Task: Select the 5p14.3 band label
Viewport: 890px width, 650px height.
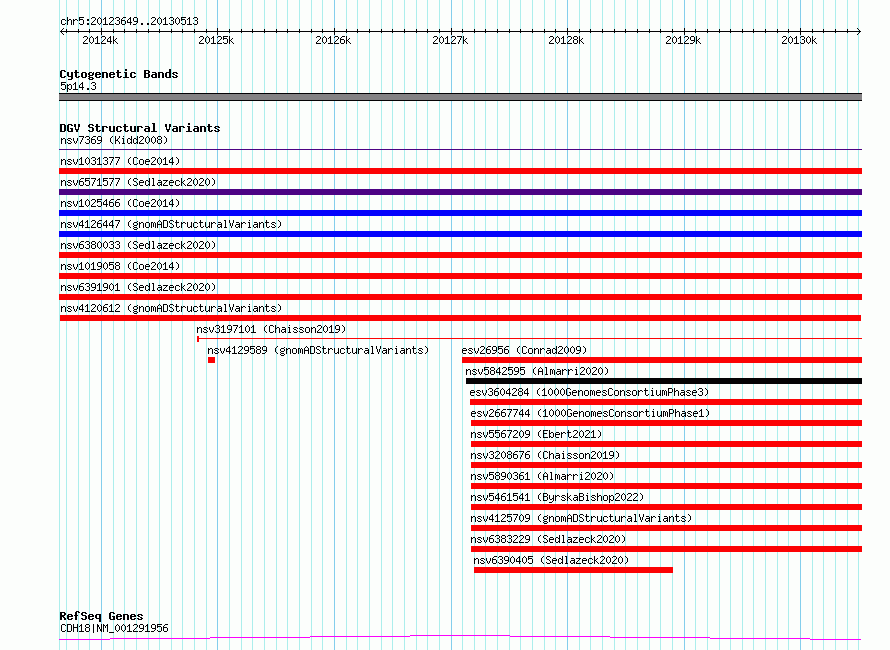Action: [78, 86]
